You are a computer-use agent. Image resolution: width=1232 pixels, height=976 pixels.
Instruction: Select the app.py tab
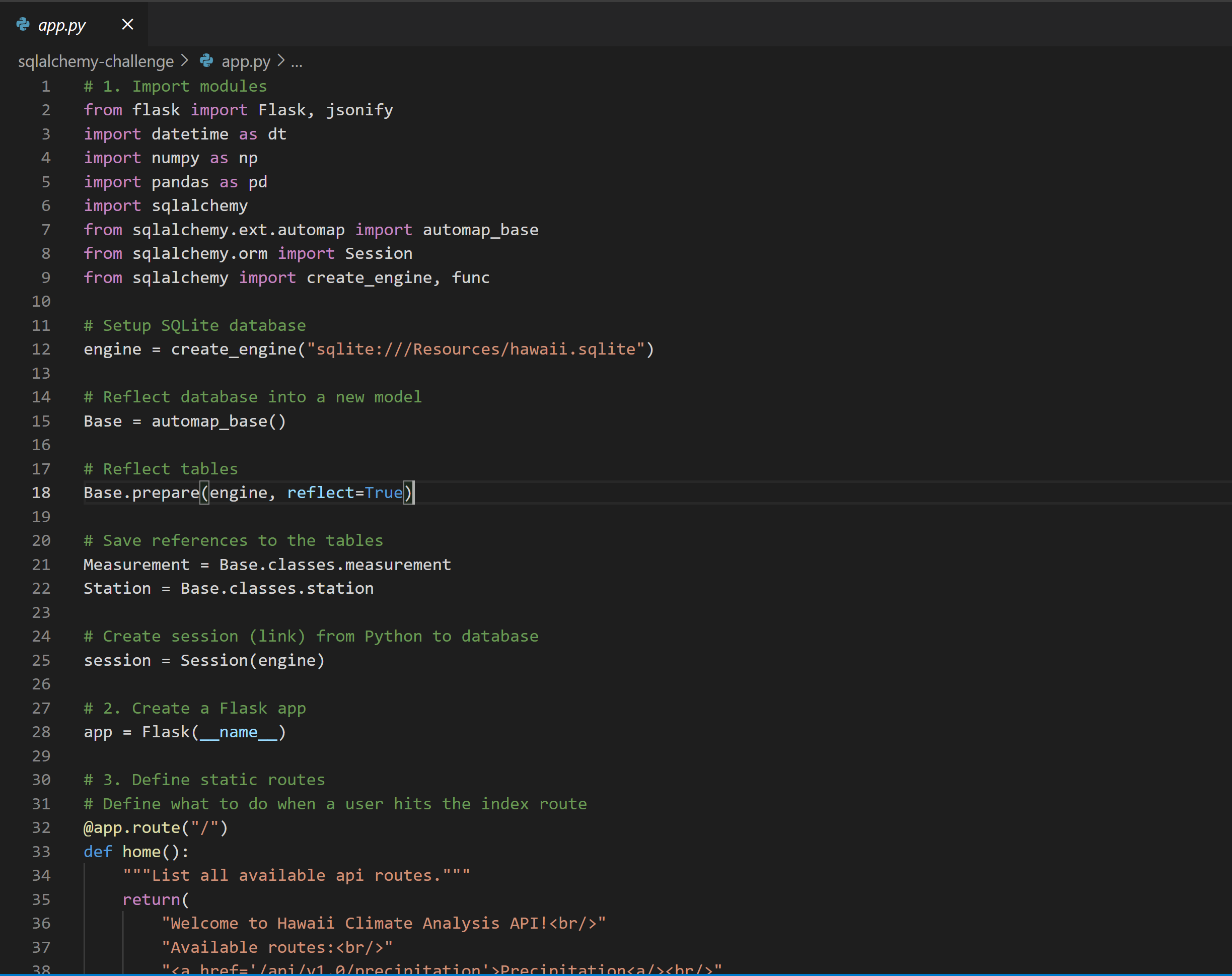tap(62, 25)
